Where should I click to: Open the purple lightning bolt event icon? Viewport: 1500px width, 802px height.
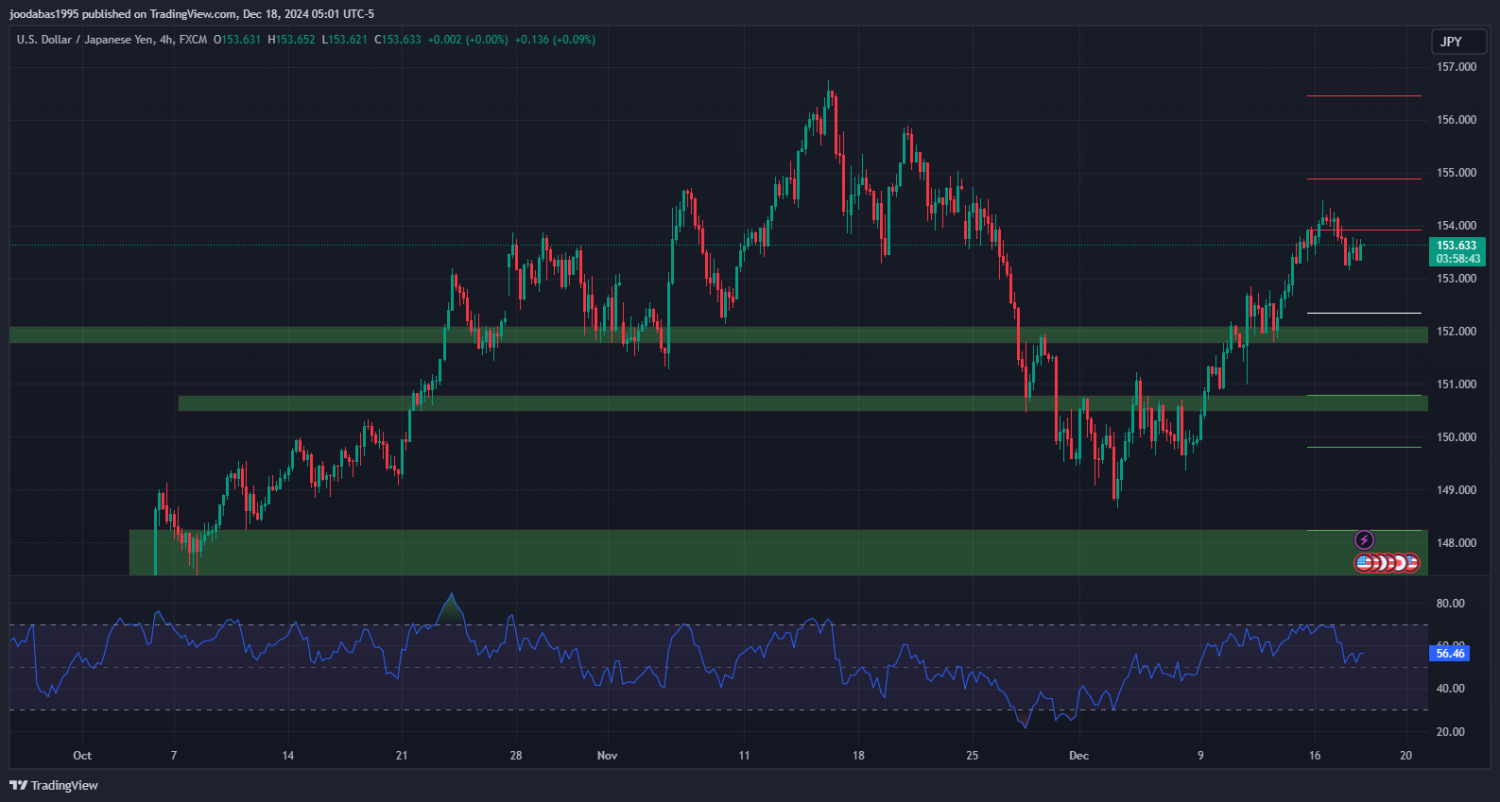click(1364, 540)
